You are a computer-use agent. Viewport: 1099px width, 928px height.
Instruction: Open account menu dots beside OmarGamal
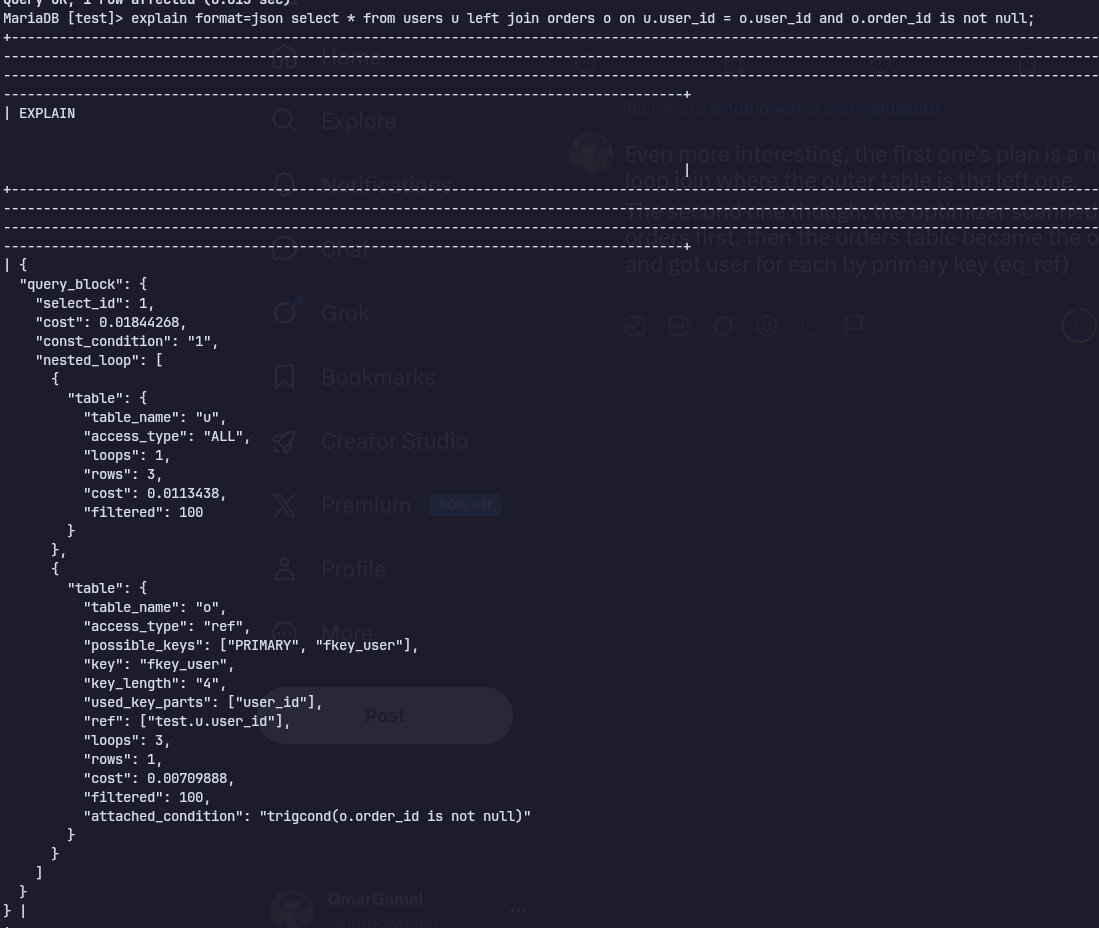click(x=518, y=910)
